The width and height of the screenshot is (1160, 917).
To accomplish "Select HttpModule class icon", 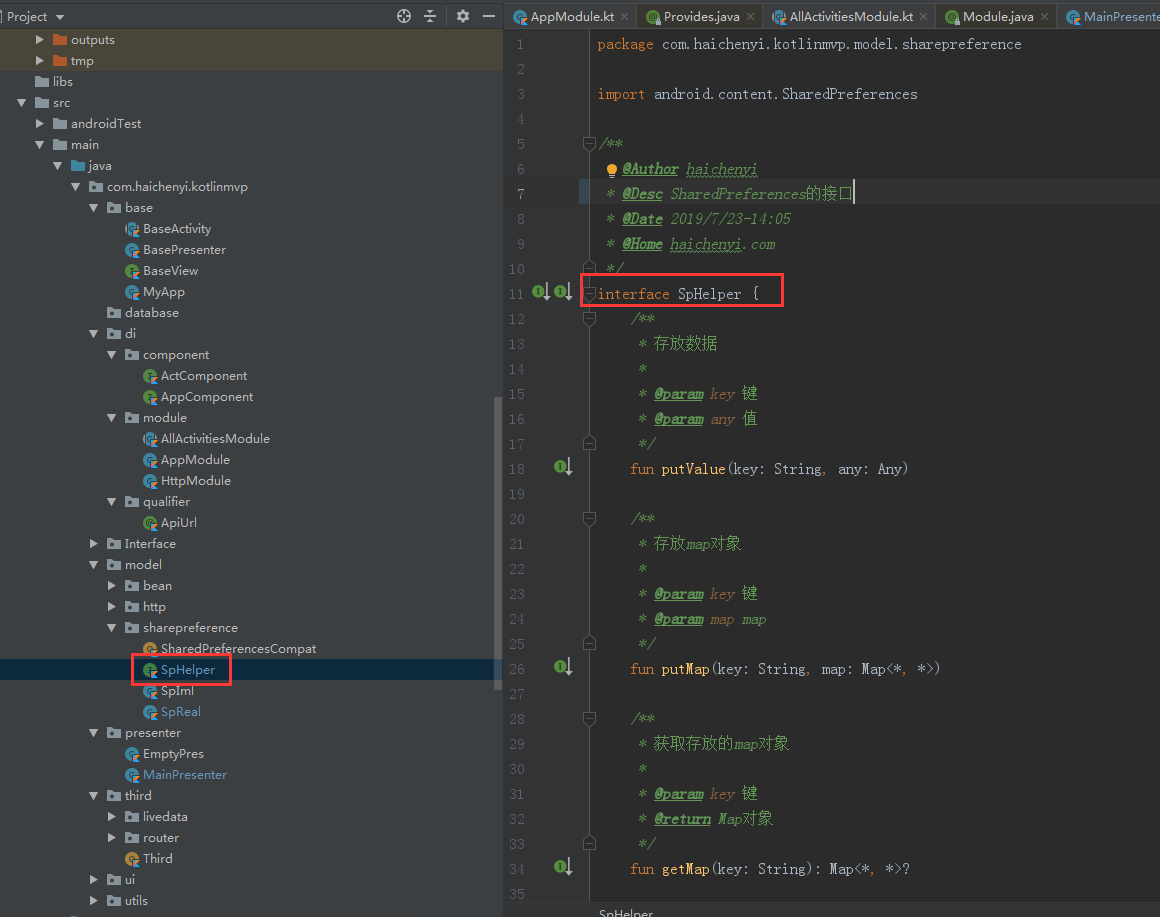I will tap(150, 481).
